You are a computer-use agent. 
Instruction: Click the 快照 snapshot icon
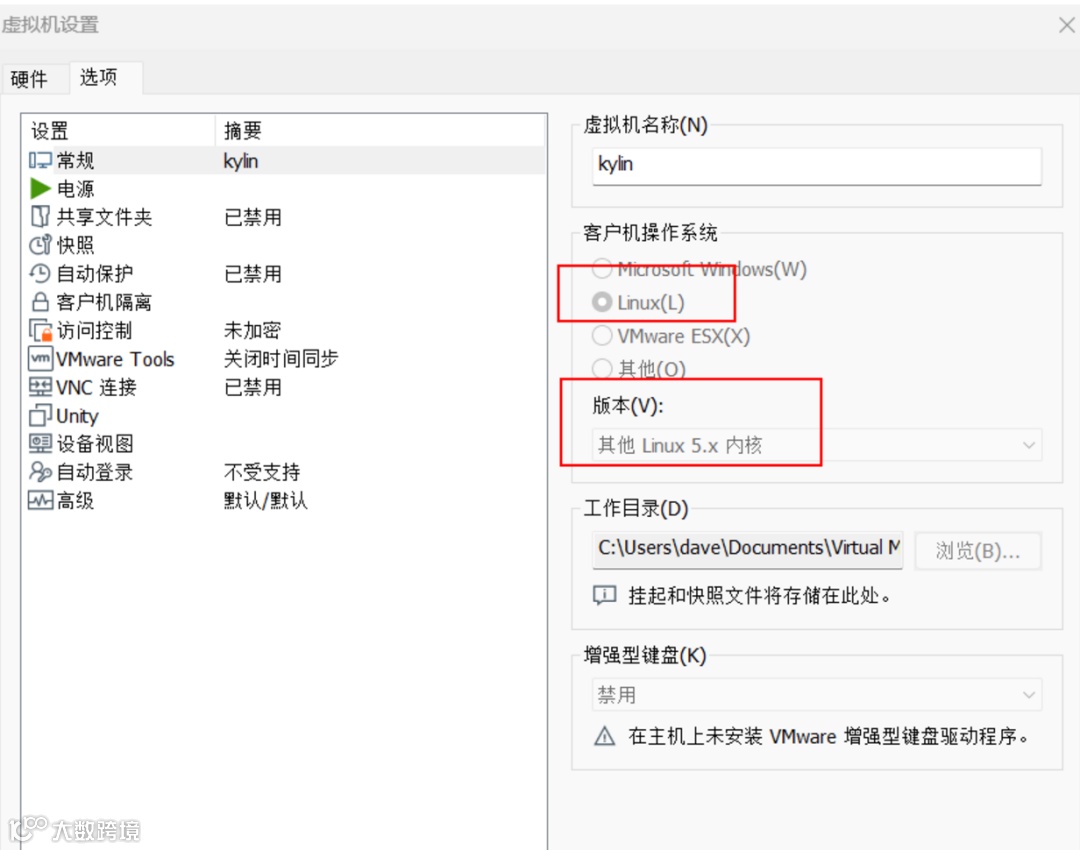[40, 245]
